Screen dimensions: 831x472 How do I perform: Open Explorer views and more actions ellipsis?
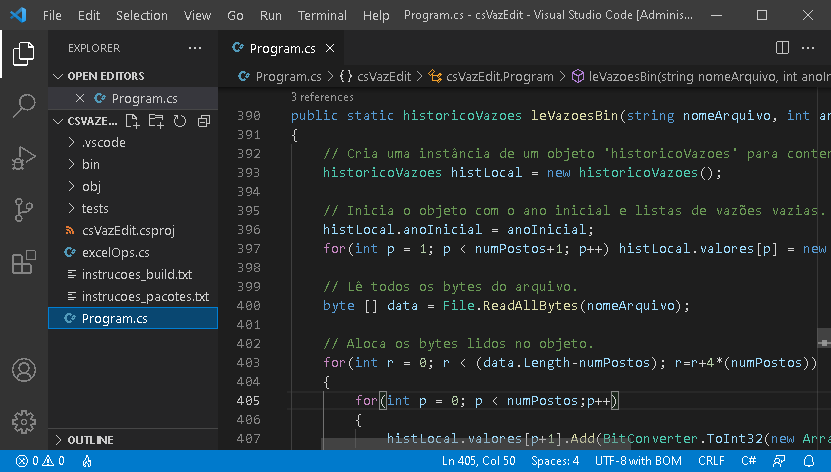[195, 48]
